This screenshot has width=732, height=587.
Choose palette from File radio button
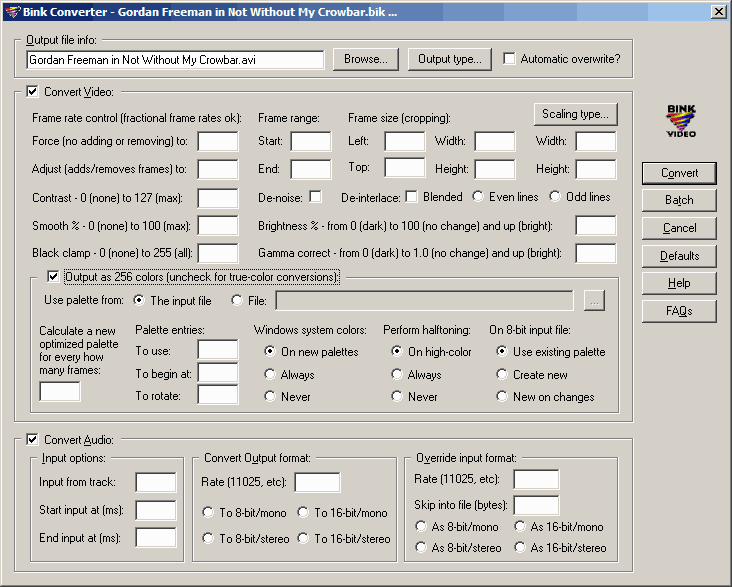(x=237, y=300)
